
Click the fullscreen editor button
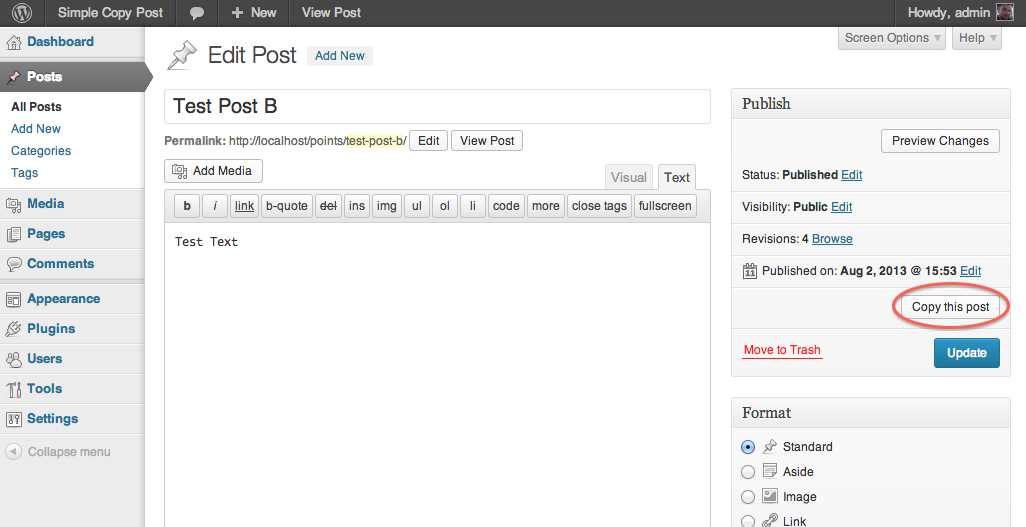pyautogui.click(x=665, y=206)
